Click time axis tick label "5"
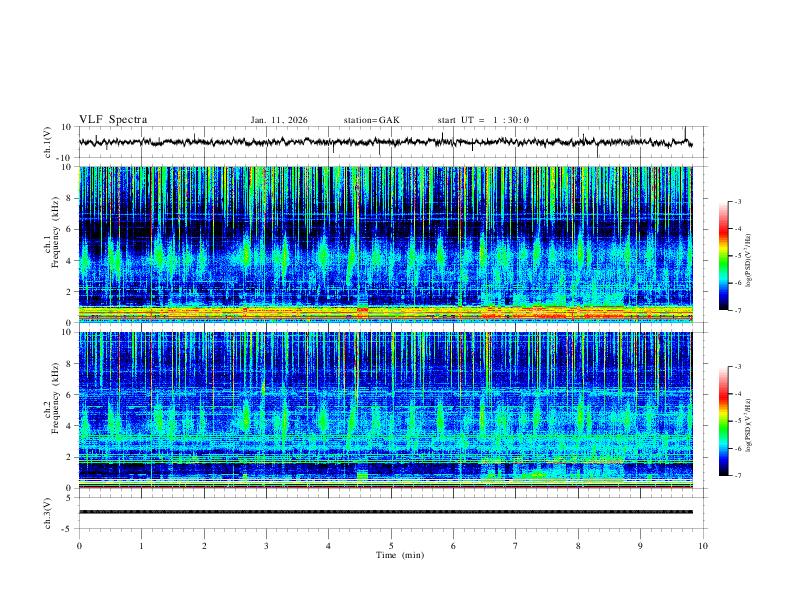The width and height of the screenshot is (792, 612). [x=391, y=546]
